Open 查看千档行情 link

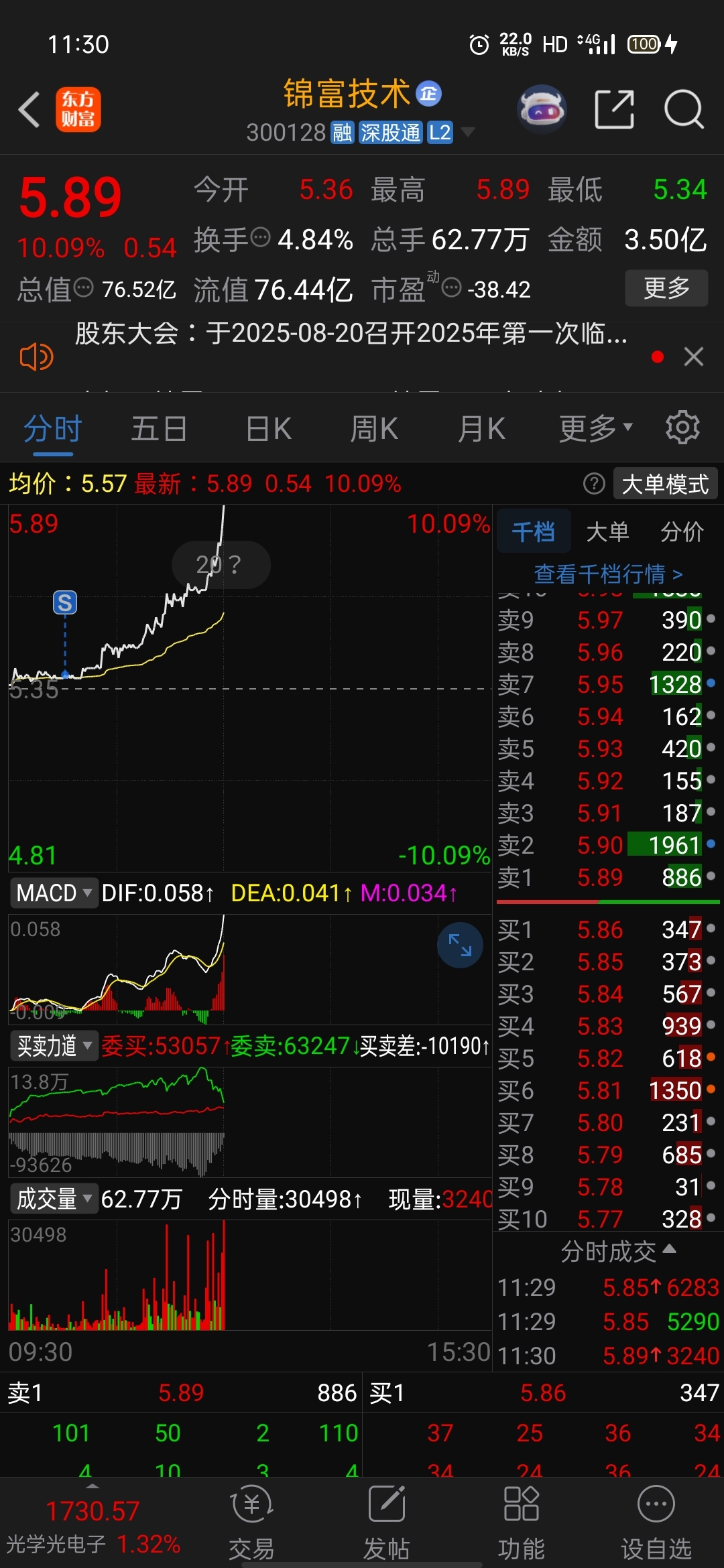[608, 574]
